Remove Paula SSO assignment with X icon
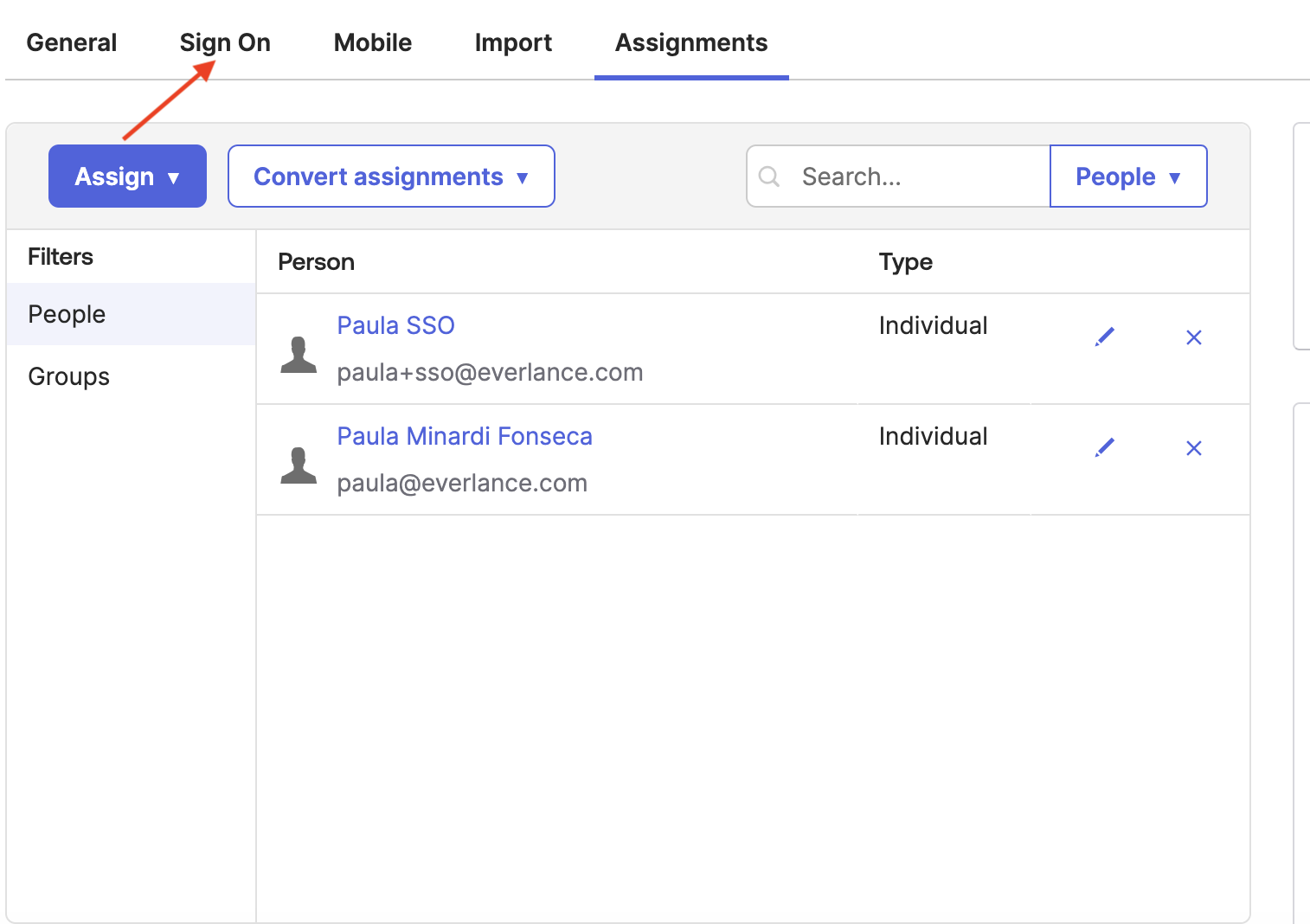The width and height of the screenshot is (1310, 924). (1193, 337)
